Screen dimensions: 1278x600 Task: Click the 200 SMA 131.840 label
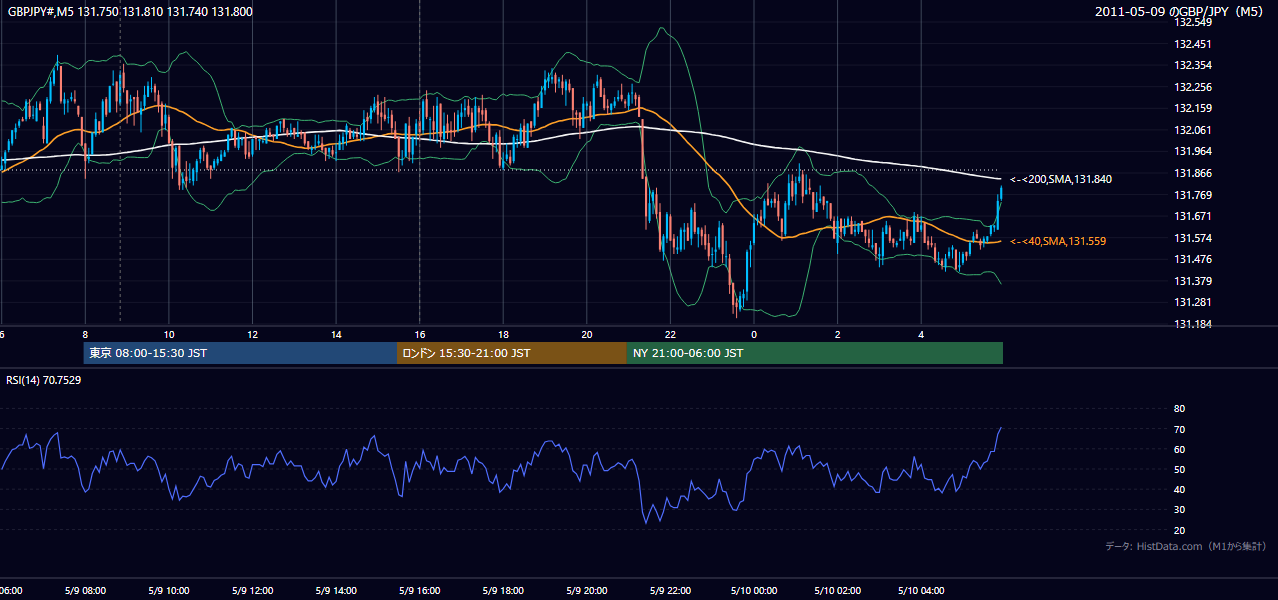(x=1061, y=179)
